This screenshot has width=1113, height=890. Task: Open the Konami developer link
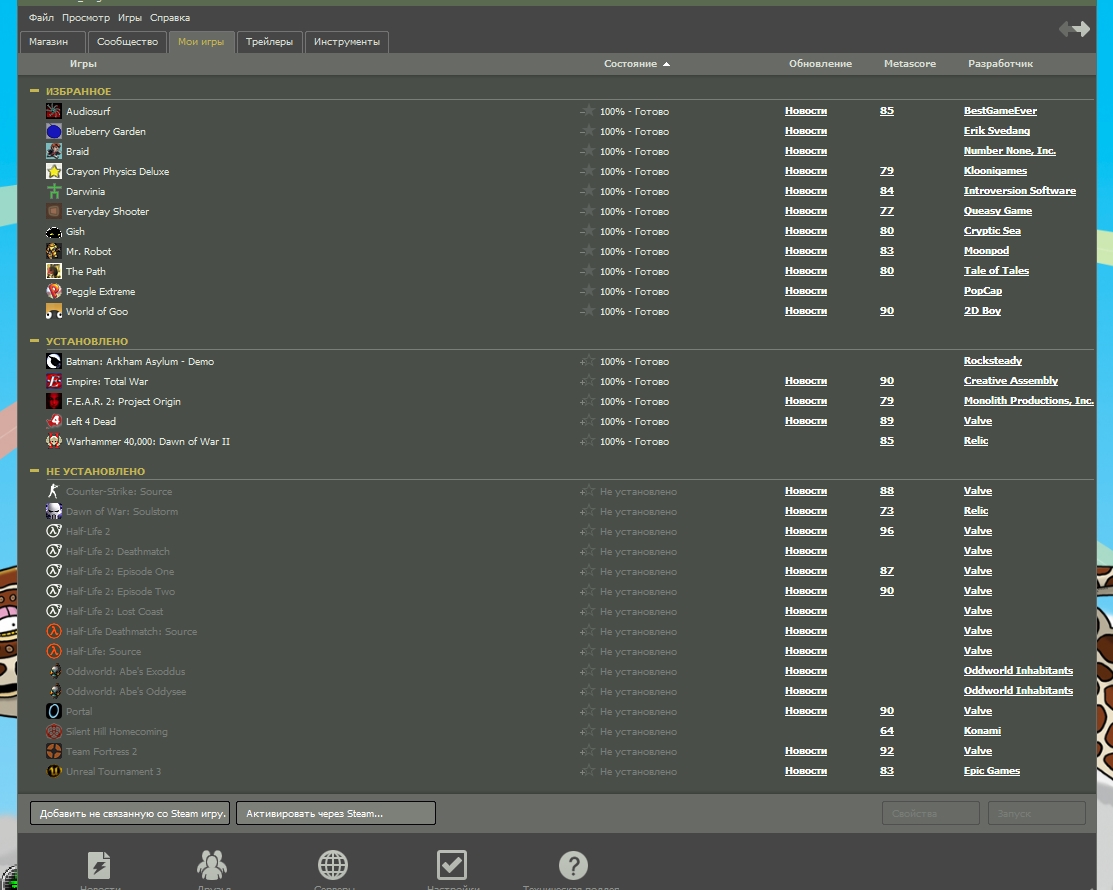coord(982,730)
